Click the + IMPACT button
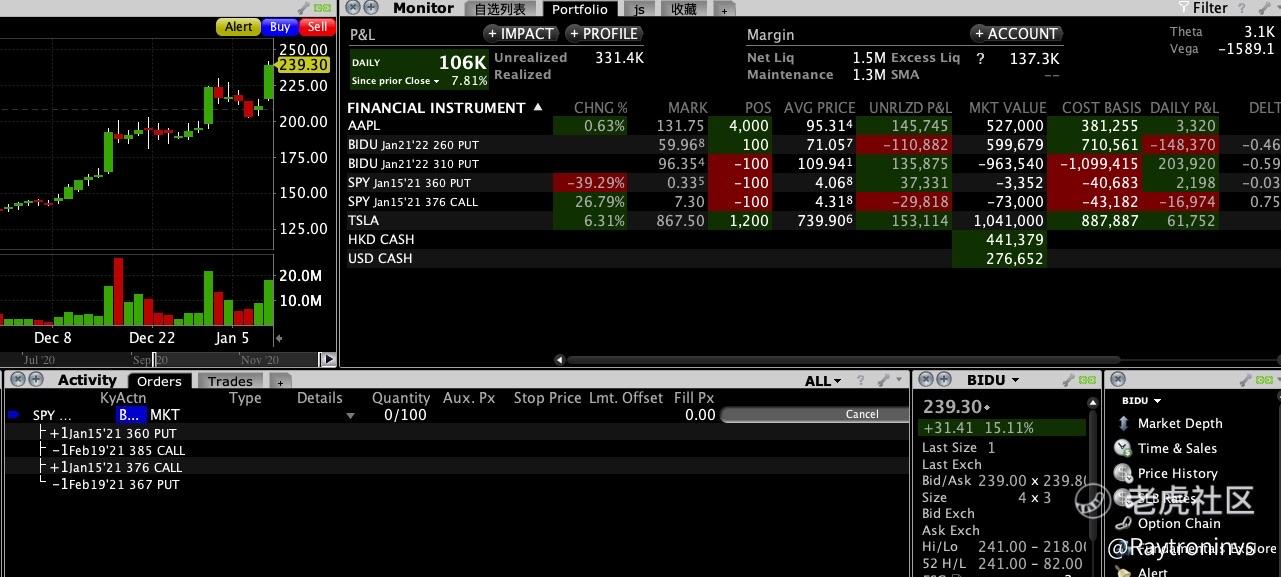 (520, 33)
